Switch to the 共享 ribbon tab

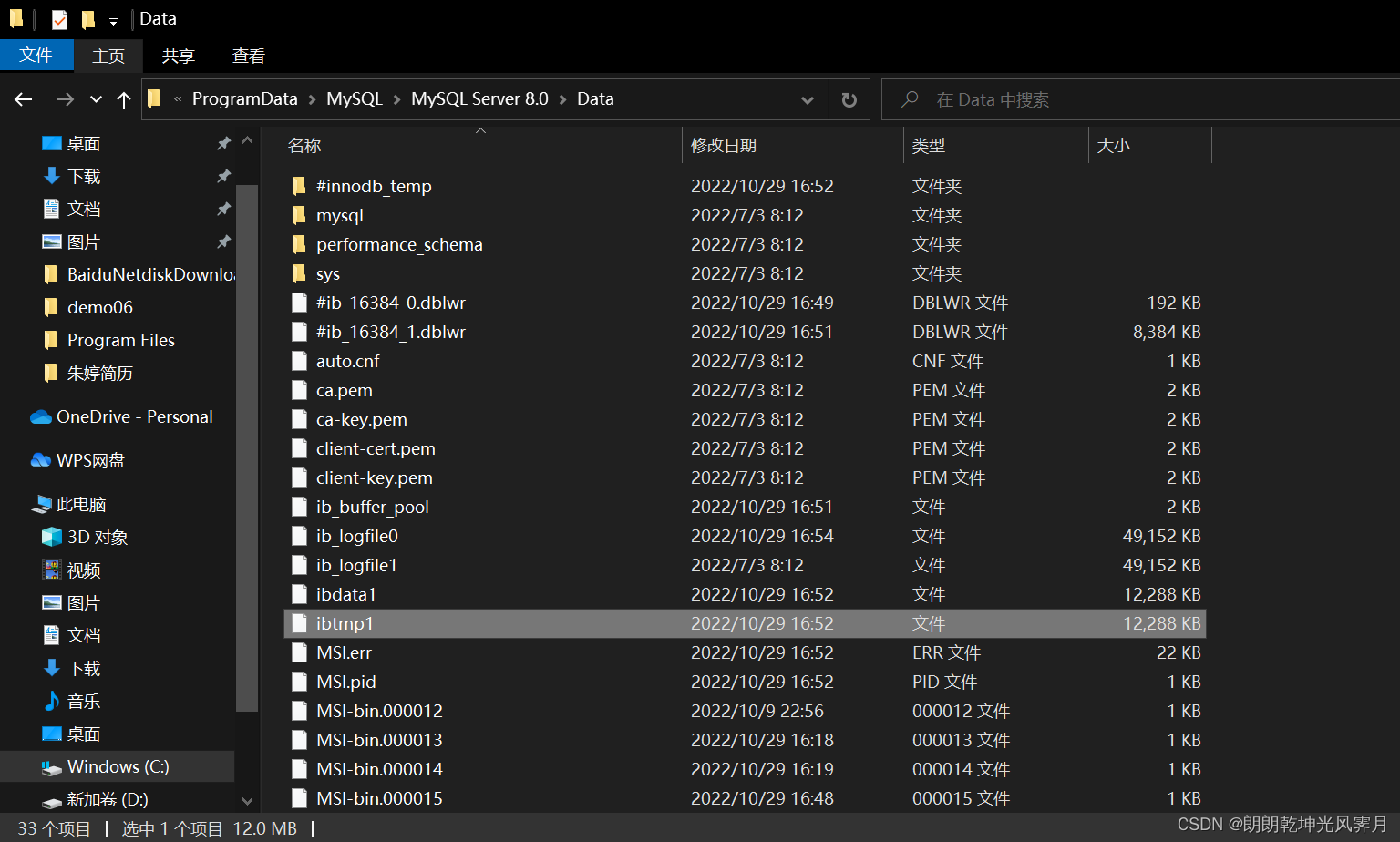(178, 56)
